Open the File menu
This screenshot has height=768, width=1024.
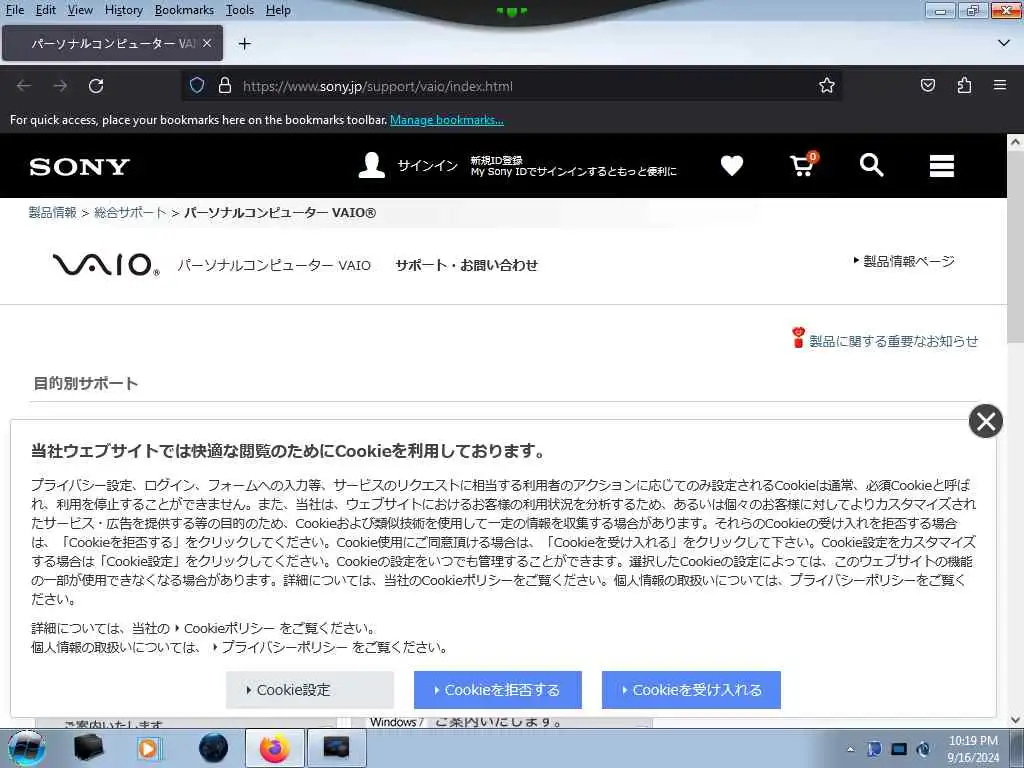point(14,10)
